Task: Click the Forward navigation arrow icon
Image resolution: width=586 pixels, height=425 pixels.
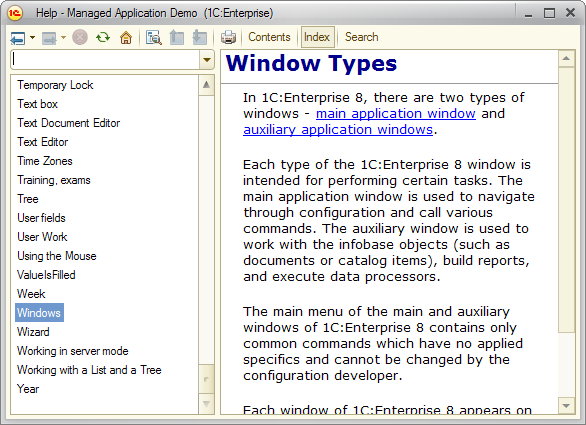Action: click(x=49, y=38)
